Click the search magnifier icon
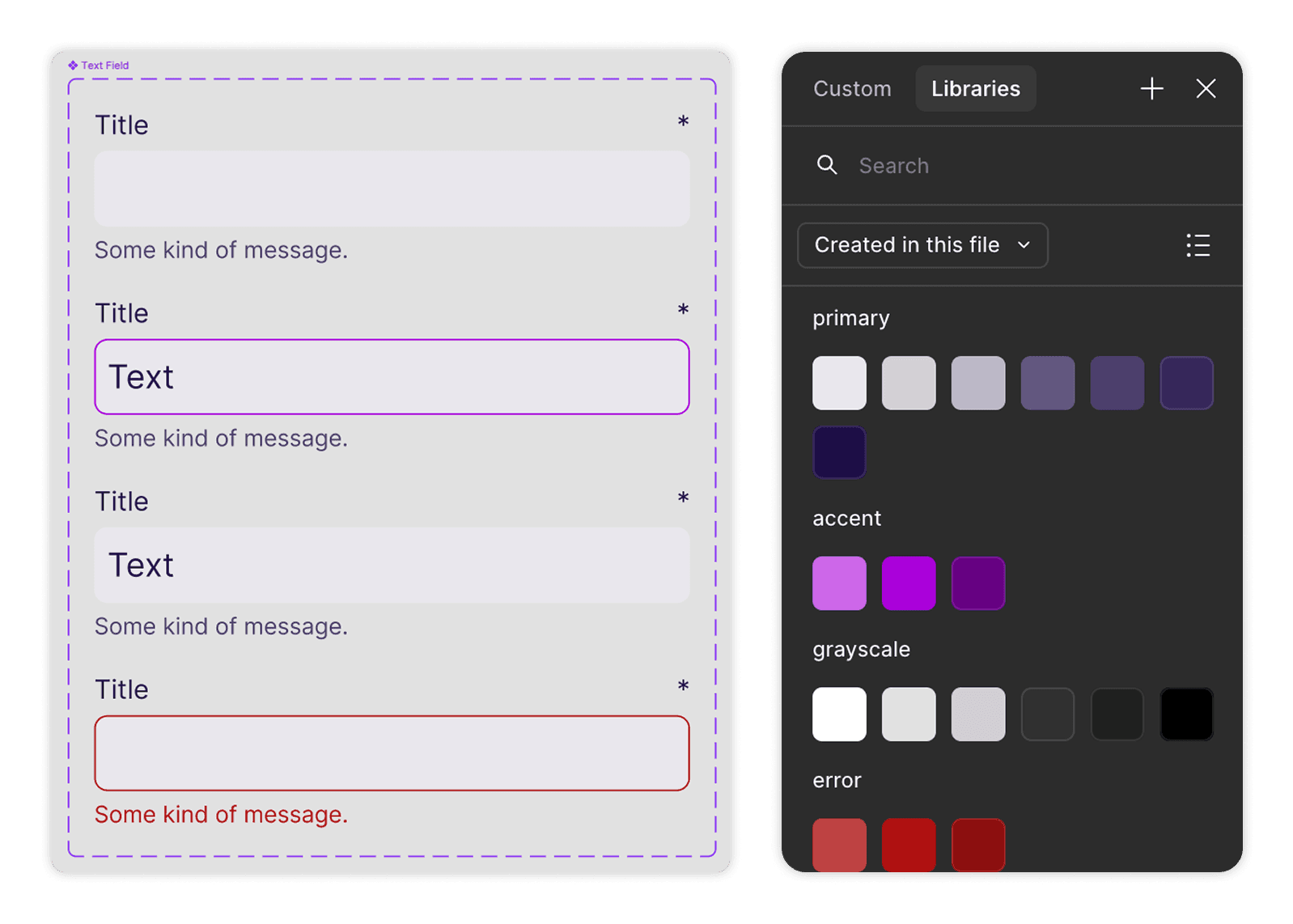The height and width of the screenshot is (924, 1293). click(x=826, y=165)
